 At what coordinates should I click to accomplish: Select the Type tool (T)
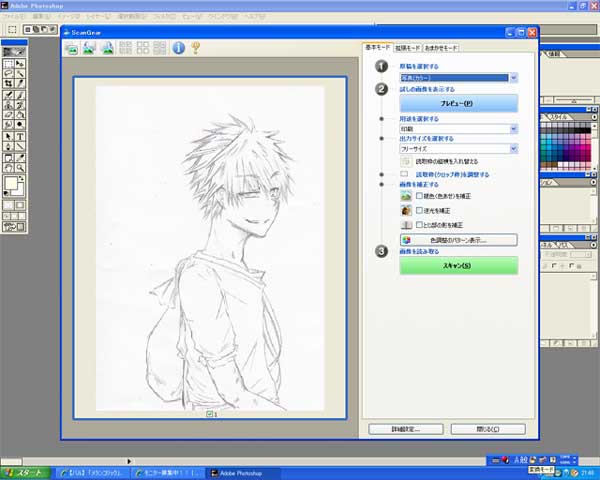(20, 136)
